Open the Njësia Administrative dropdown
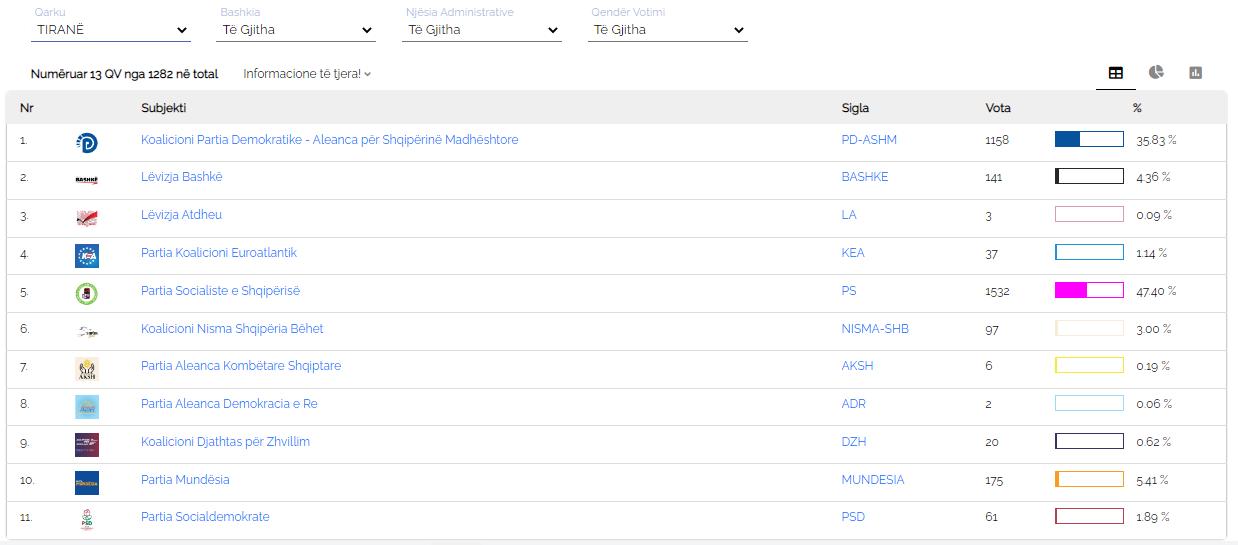Viewport: 1238px width, 545px height. click(x=483, y=30)
